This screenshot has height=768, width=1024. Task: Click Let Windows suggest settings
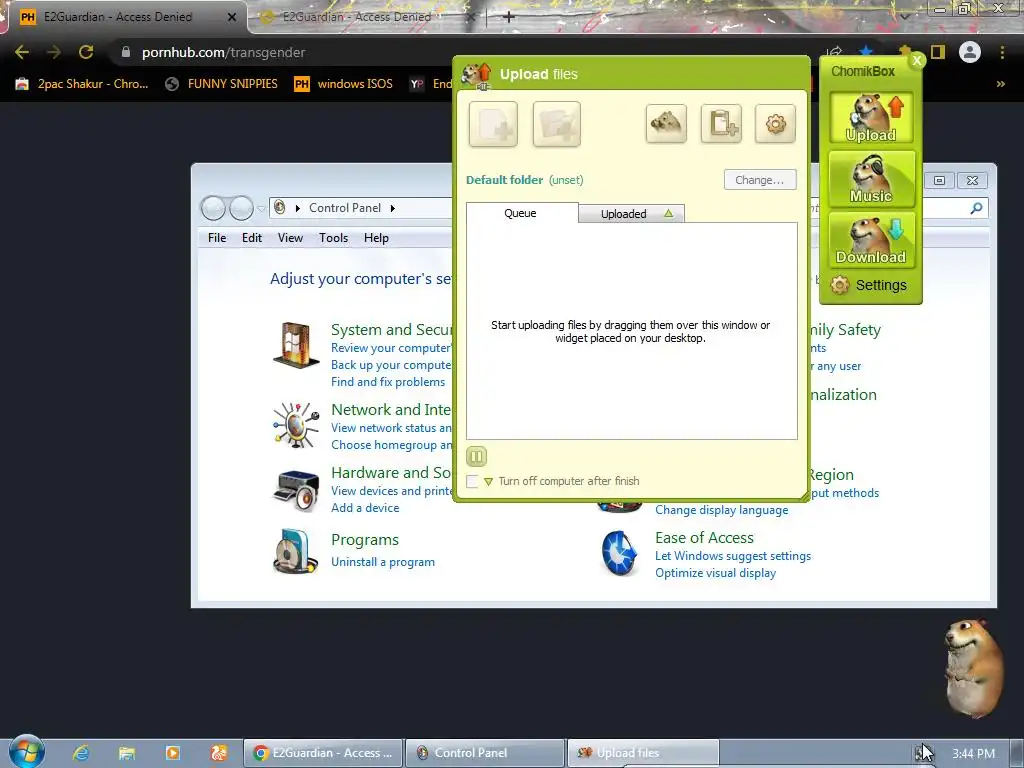[x=733, y=556]
